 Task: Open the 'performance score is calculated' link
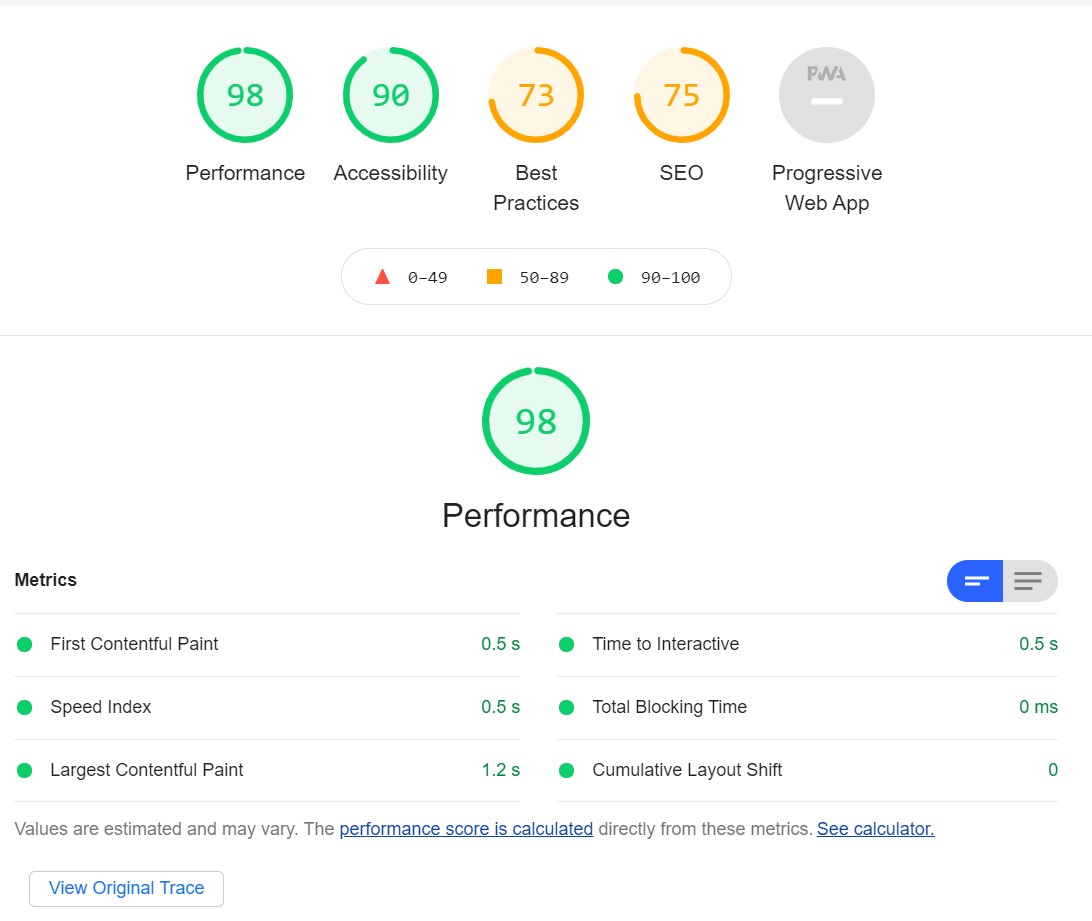466,829
